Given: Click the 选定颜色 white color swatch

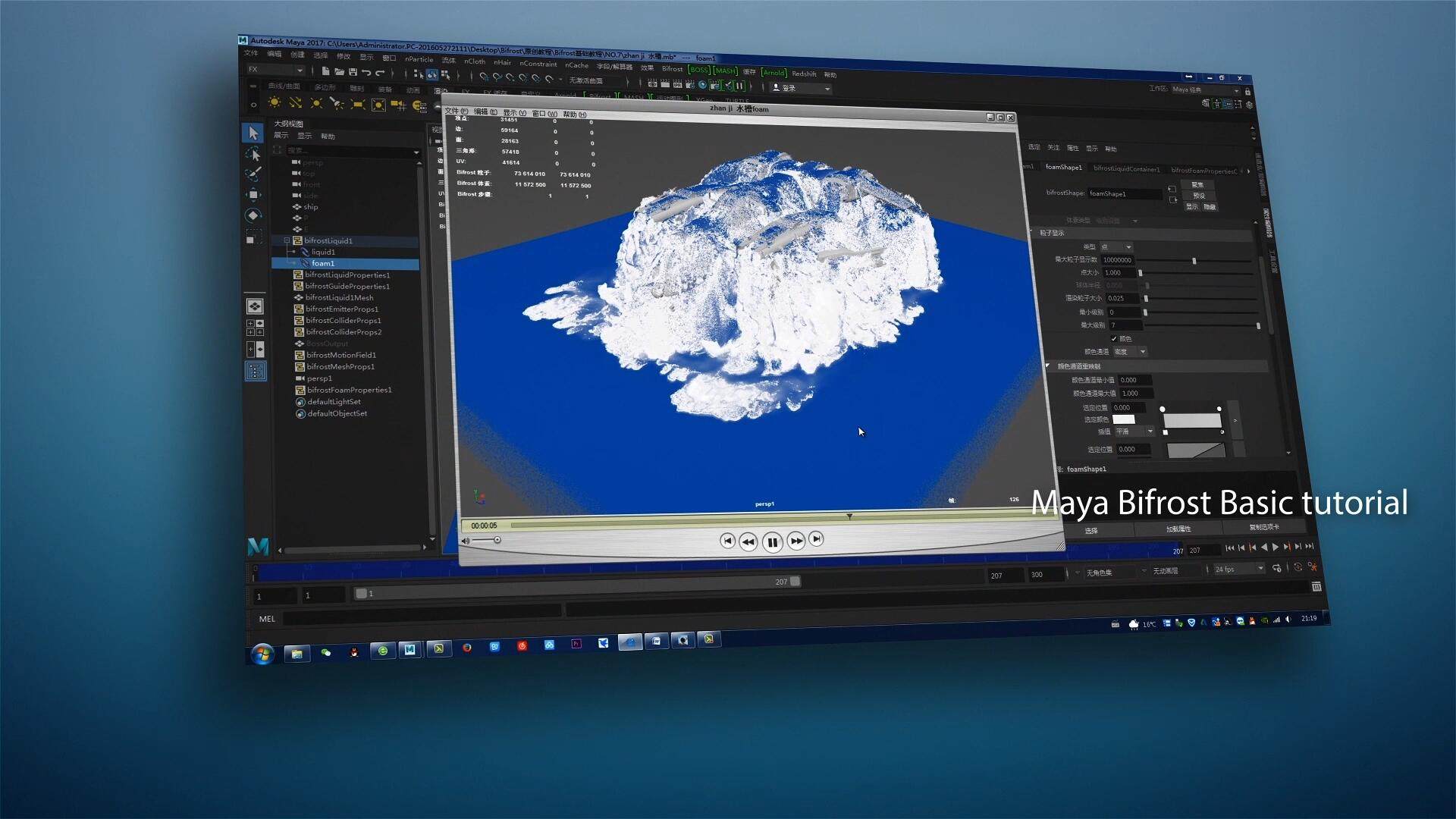Looking at the screenshot, I should pyautogui.click(x=1123, y=419).
